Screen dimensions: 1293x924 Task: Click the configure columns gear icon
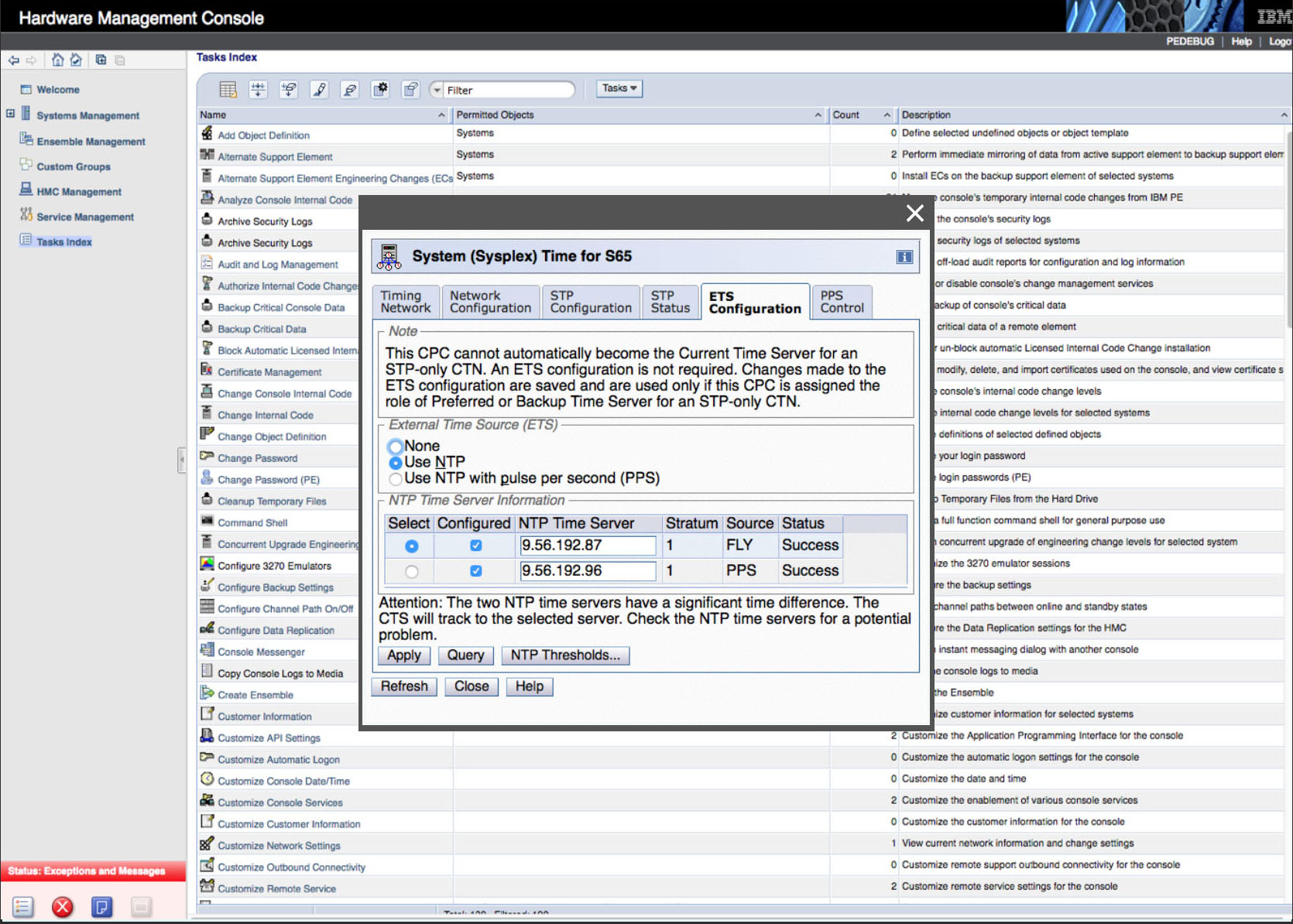pos(380,90)
